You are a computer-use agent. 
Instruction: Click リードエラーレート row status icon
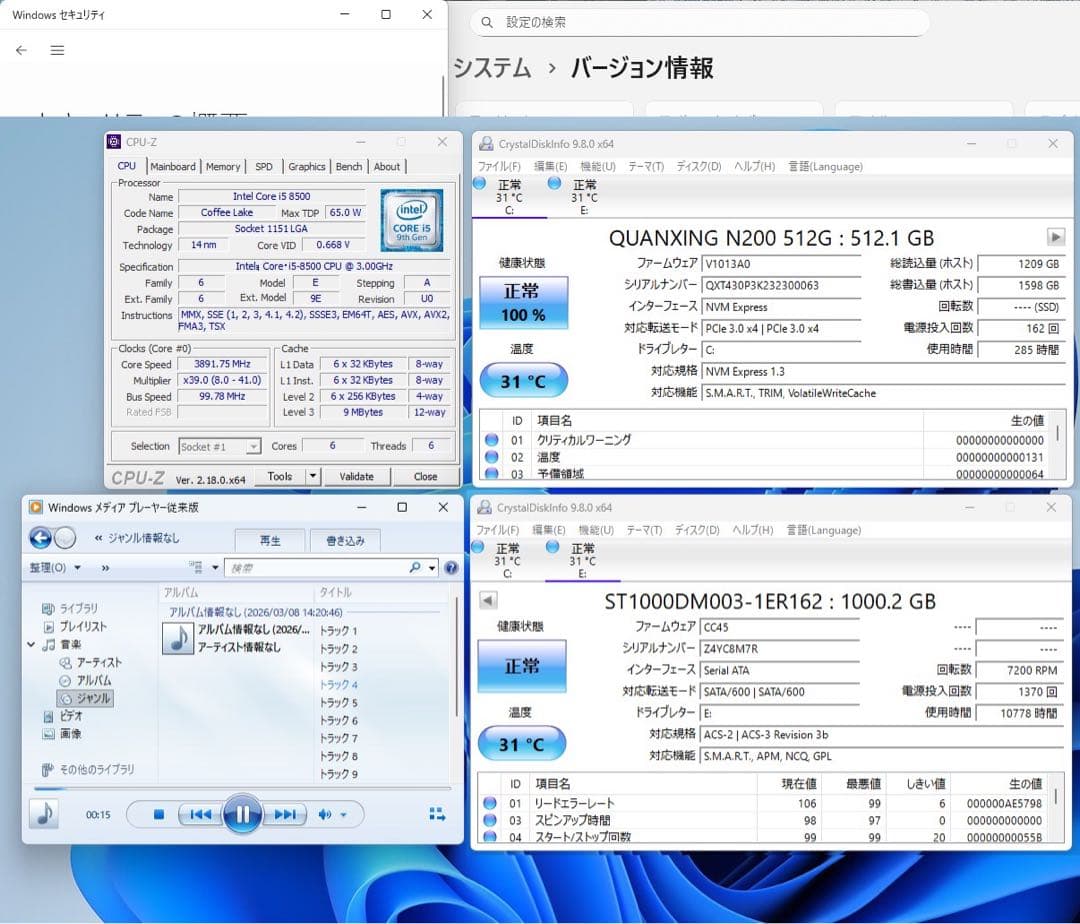[x=490, y=803]
